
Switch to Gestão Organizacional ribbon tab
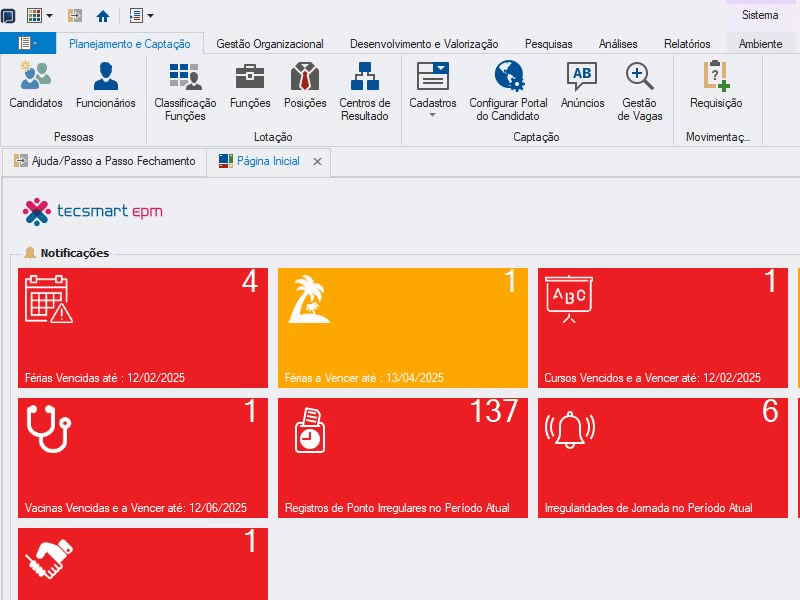click(x=269, y=44)
